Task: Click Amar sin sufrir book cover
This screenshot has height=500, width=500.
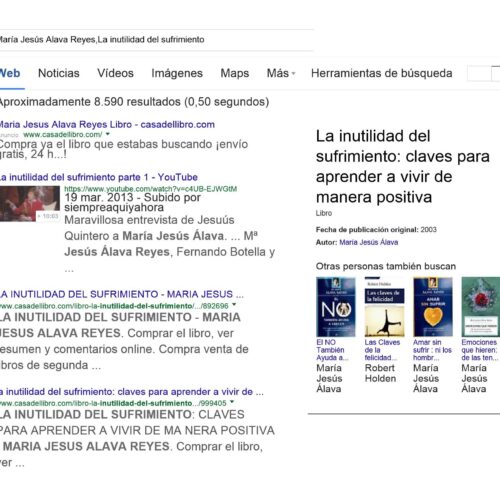Action: click(433, 307)
